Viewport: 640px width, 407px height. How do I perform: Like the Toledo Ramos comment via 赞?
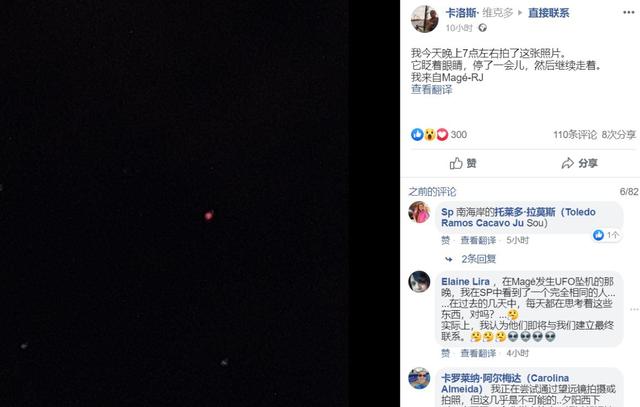click(x=445, y=240)
